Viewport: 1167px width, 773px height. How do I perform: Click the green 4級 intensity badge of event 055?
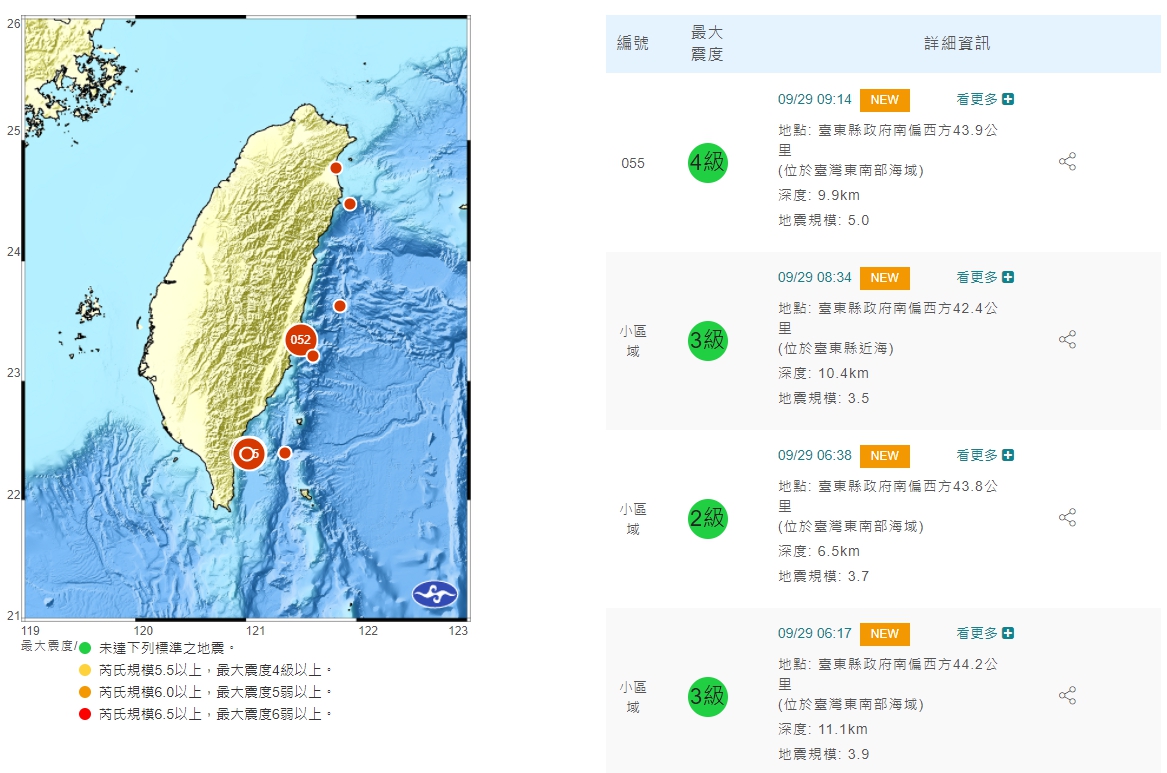[x=707, y=162]
